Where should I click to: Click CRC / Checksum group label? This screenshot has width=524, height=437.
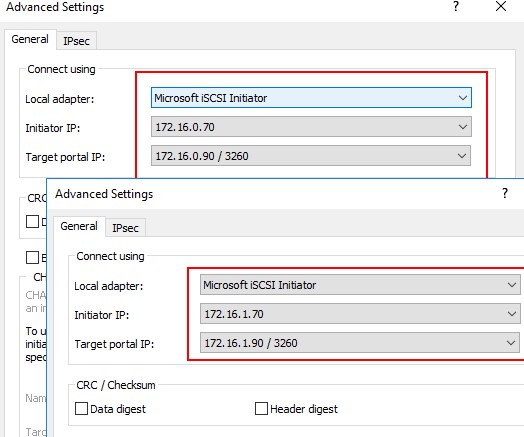116,385
